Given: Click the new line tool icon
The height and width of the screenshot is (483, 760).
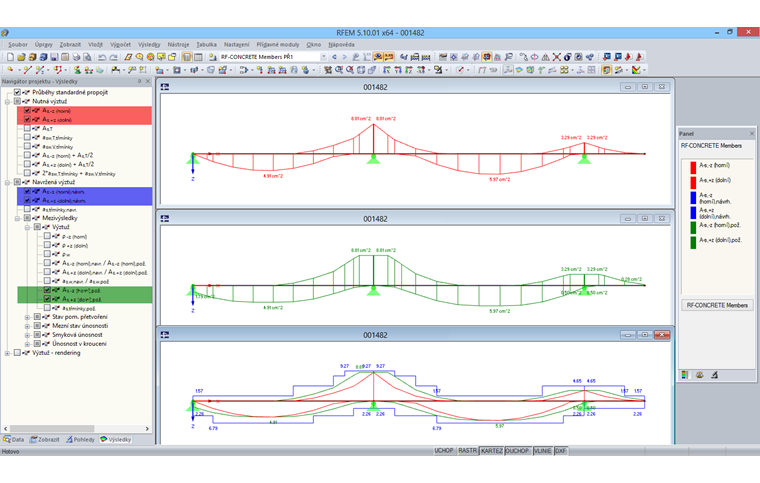Looking at the screenshot, I should click(x=28, y=70).
